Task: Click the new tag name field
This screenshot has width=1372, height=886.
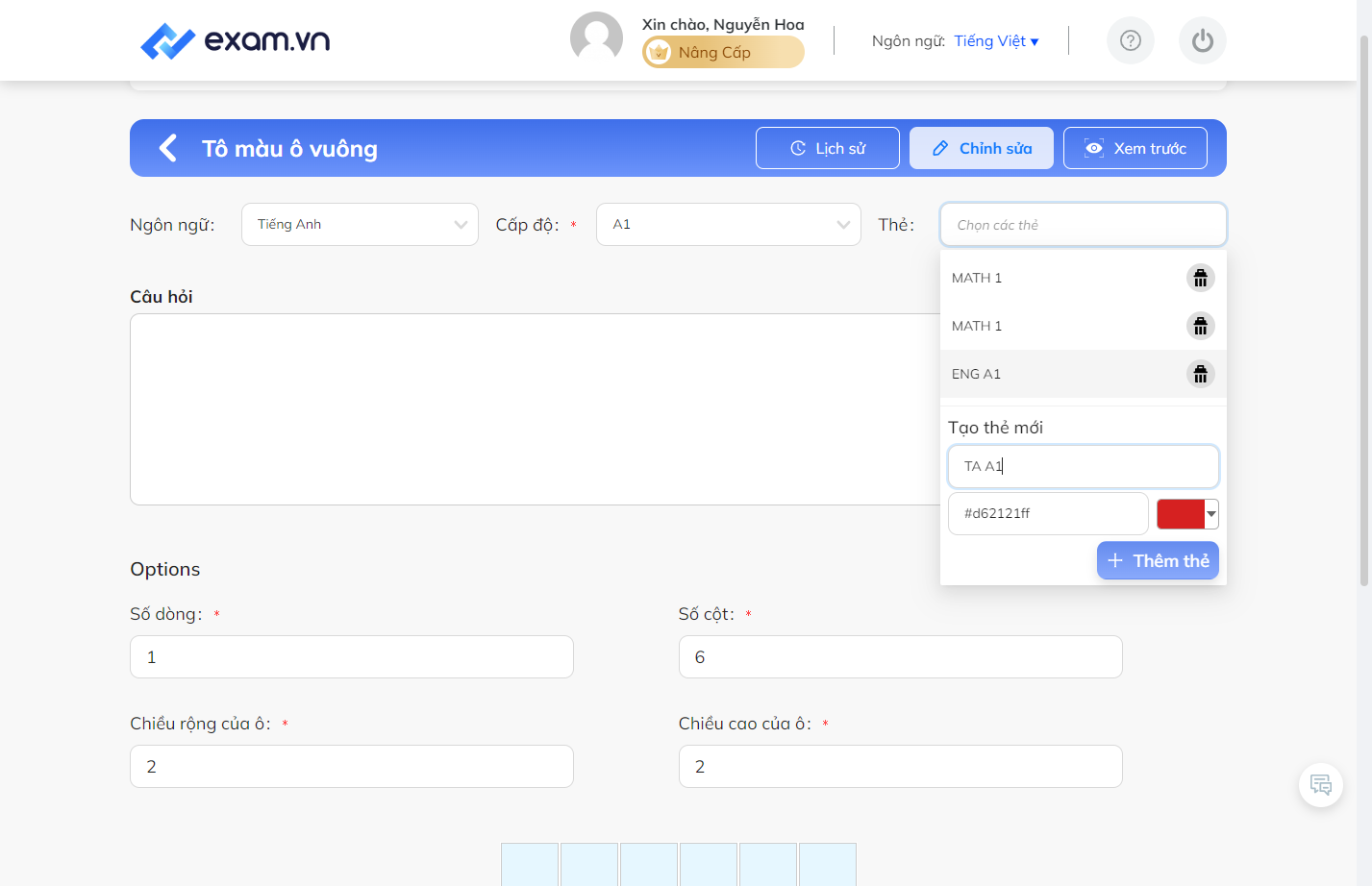Action: tap(1084, 466)
